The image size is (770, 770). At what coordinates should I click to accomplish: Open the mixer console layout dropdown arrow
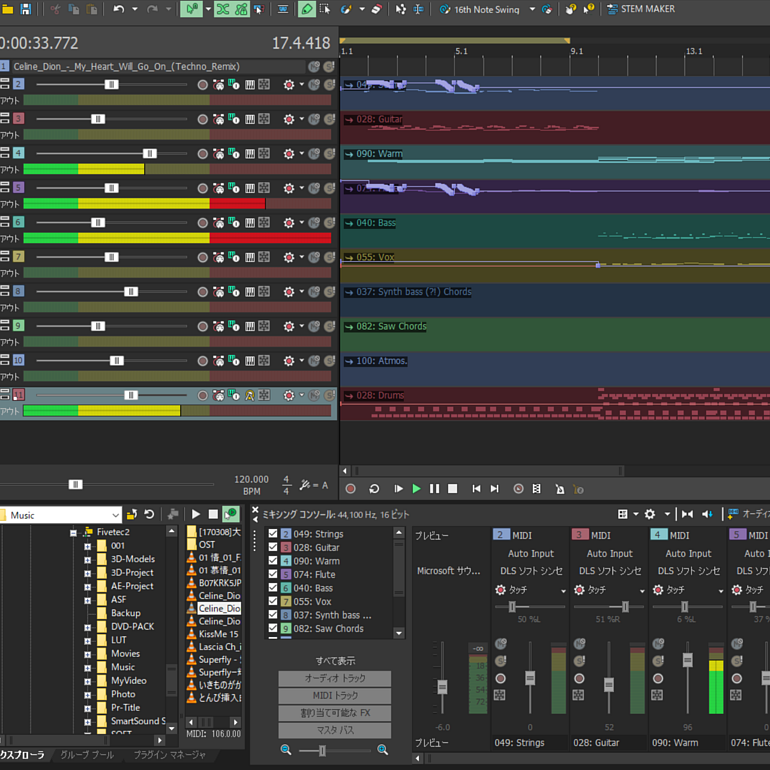point(635,514)
